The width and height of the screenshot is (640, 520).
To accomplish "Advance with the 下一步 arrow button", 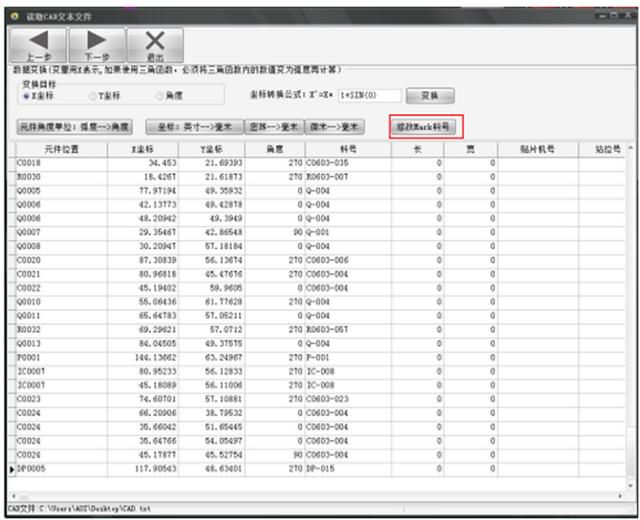I will (97, 45).
